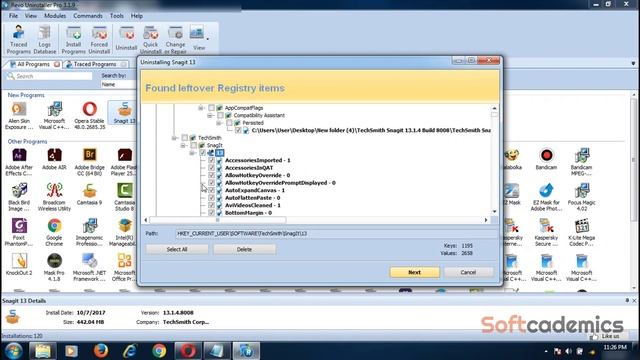Uncheck AccessoriesImported - 1 checkbox
640x360 pixels.
(211, 160)
